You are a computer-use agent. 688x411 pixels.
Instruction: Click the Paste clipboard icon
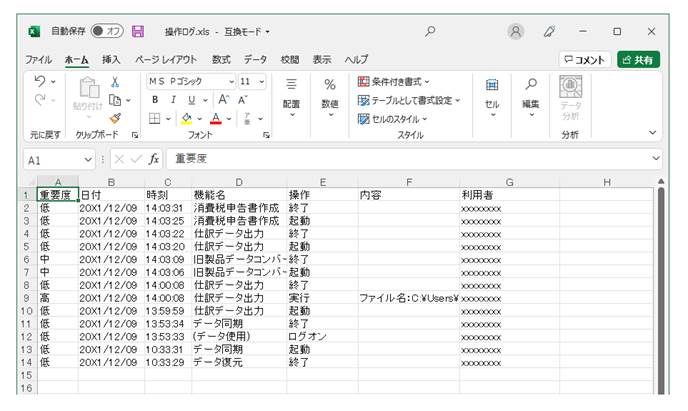[x=89, y=87]
